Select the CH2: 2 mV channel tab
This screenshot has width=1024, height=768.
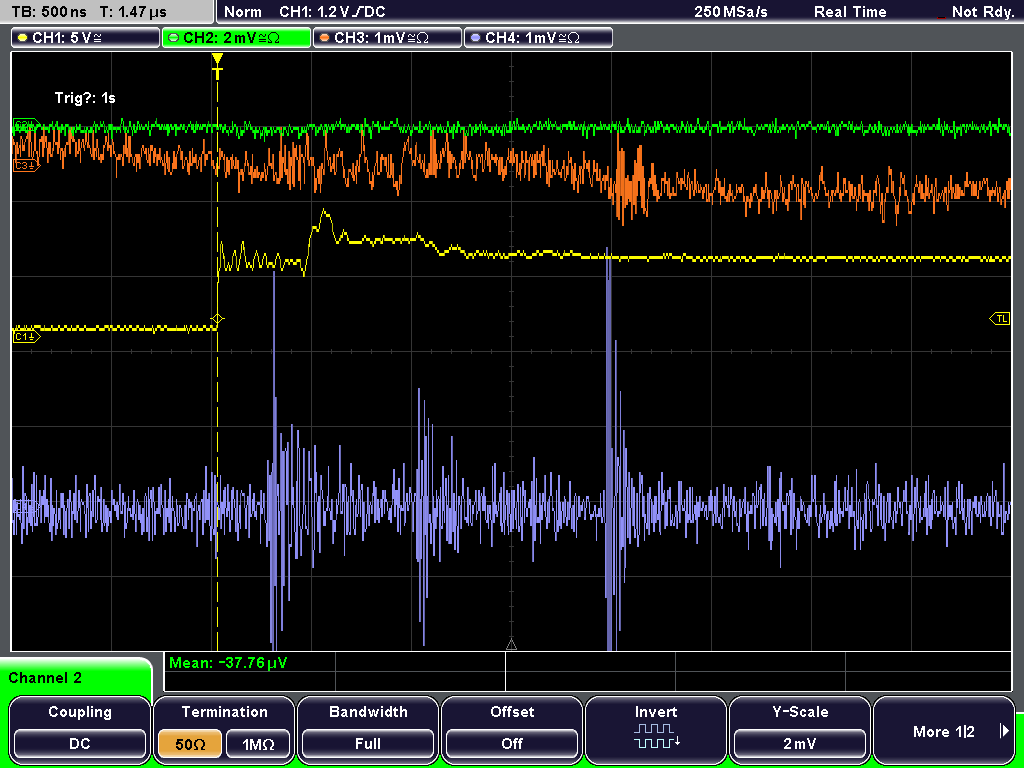(x=236, y=38)
